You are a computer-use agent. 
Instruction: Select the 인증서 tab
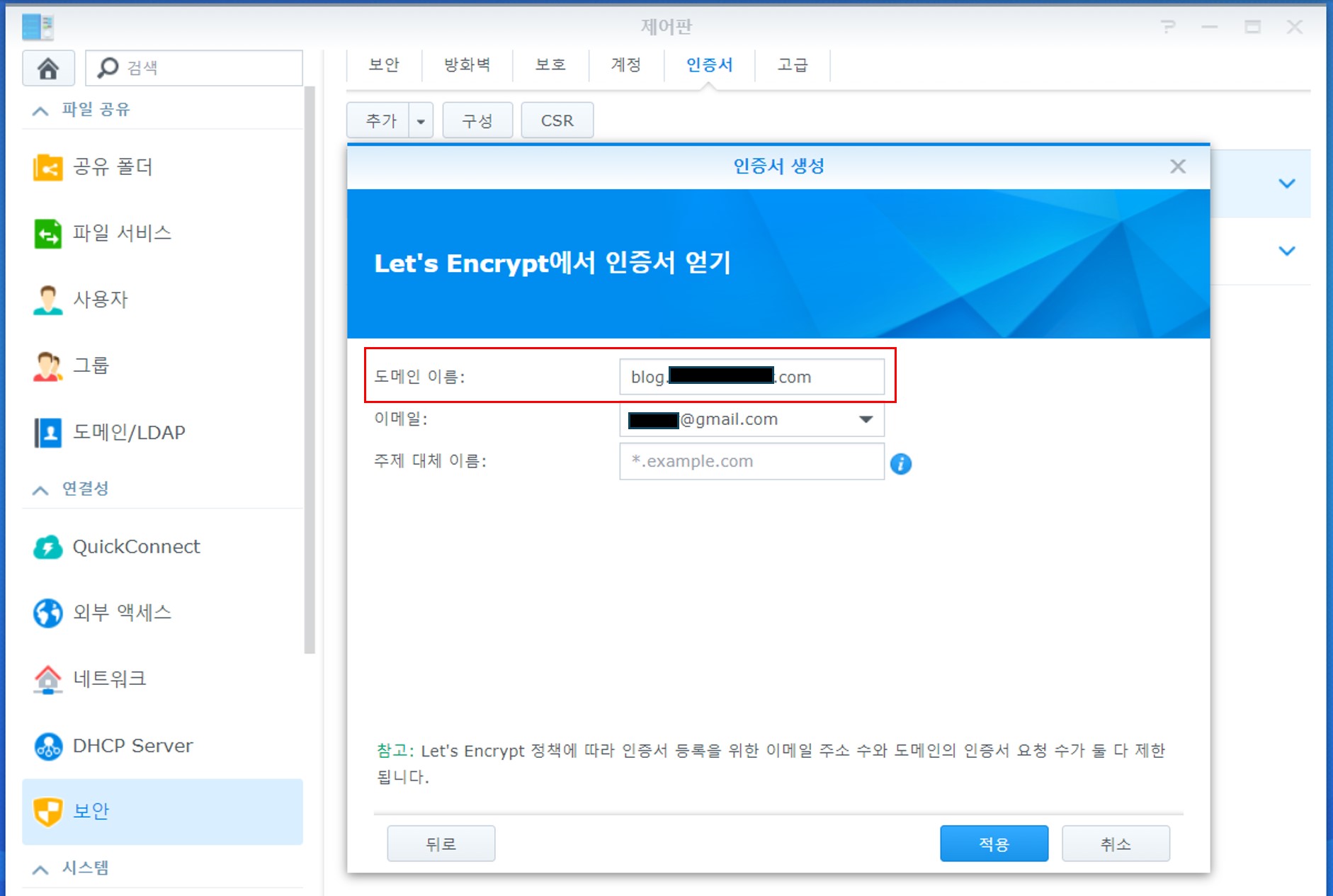point(709,65)
